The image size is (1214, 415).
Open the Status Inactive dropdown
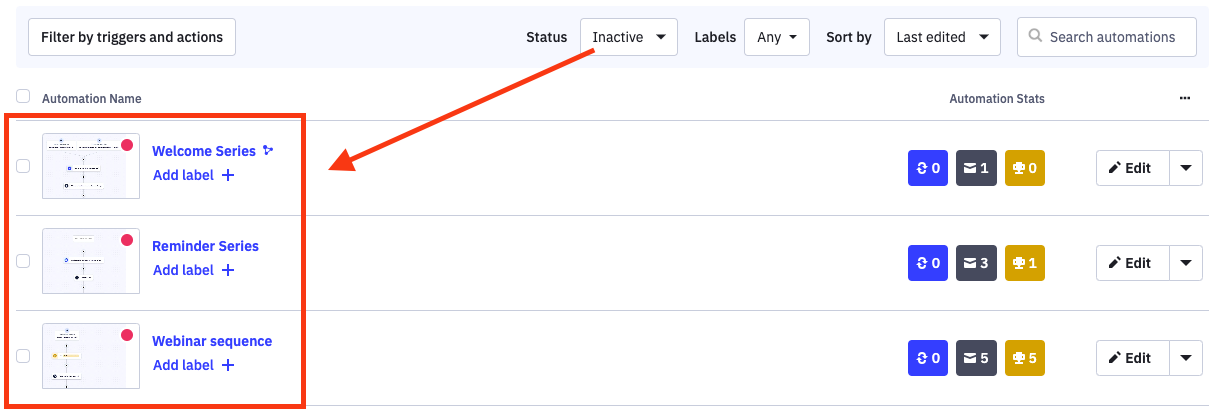628,37
